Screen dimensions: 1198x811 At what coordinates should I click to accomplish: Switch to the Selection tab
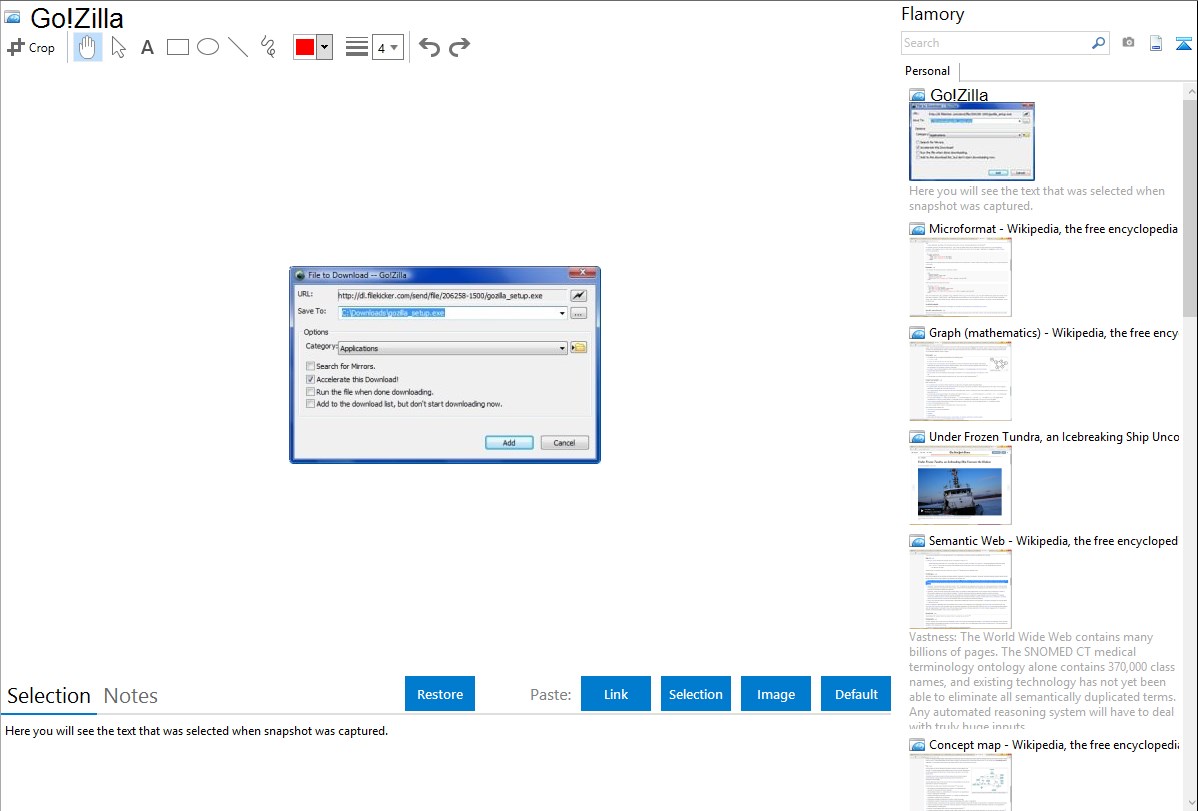[49, 696]
